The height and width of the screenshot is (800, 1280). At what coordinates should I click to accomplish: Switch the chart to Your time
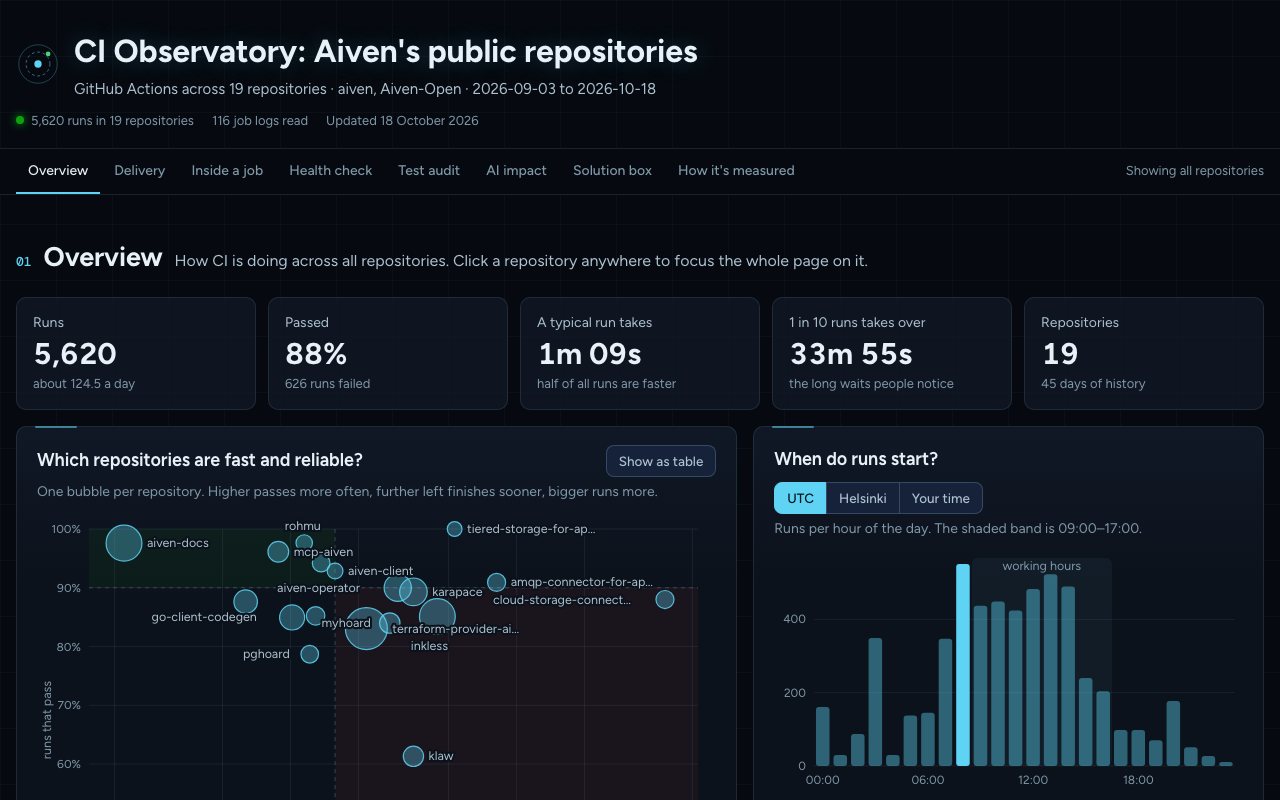coord(941,498)
